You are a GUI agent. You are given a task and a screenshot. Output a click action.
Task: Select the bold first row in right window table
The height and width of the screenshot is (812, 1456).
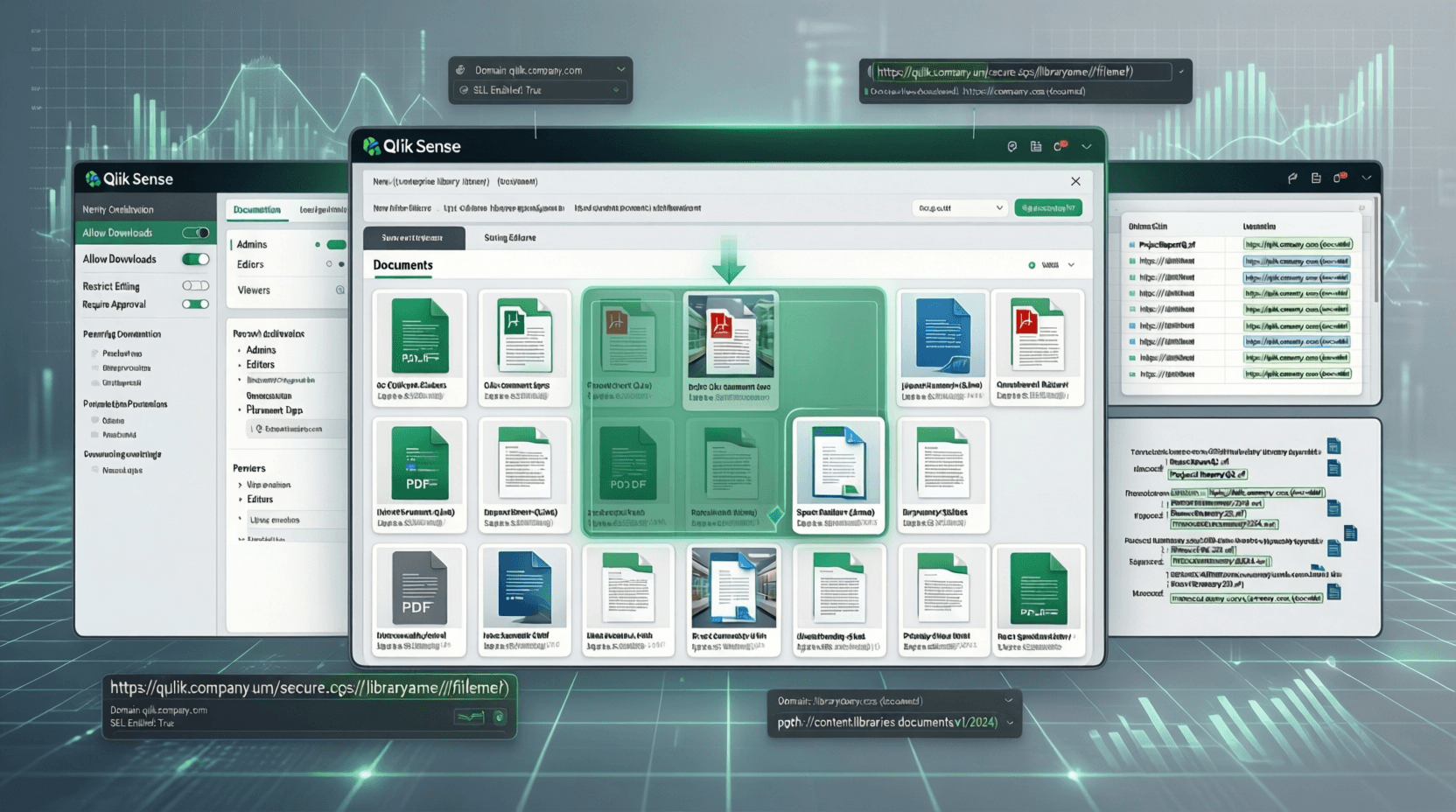pyautogui.click(x=1241, y=245)
